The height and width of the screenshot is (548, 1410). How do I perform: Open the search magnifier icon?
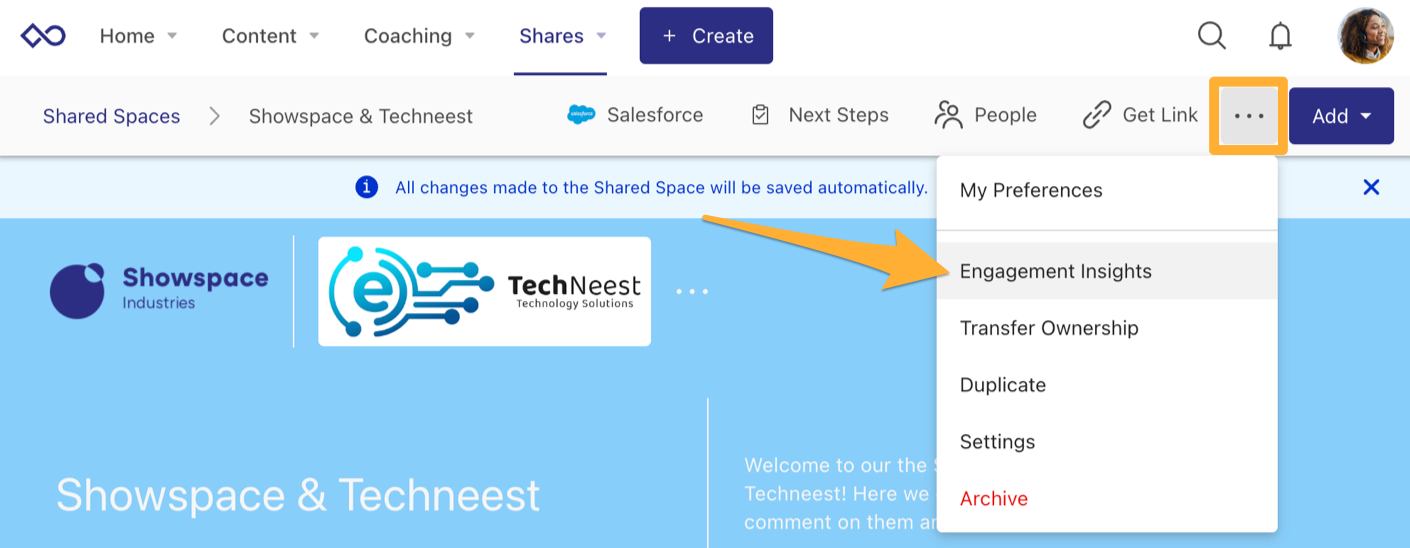tap(1211, 36)
